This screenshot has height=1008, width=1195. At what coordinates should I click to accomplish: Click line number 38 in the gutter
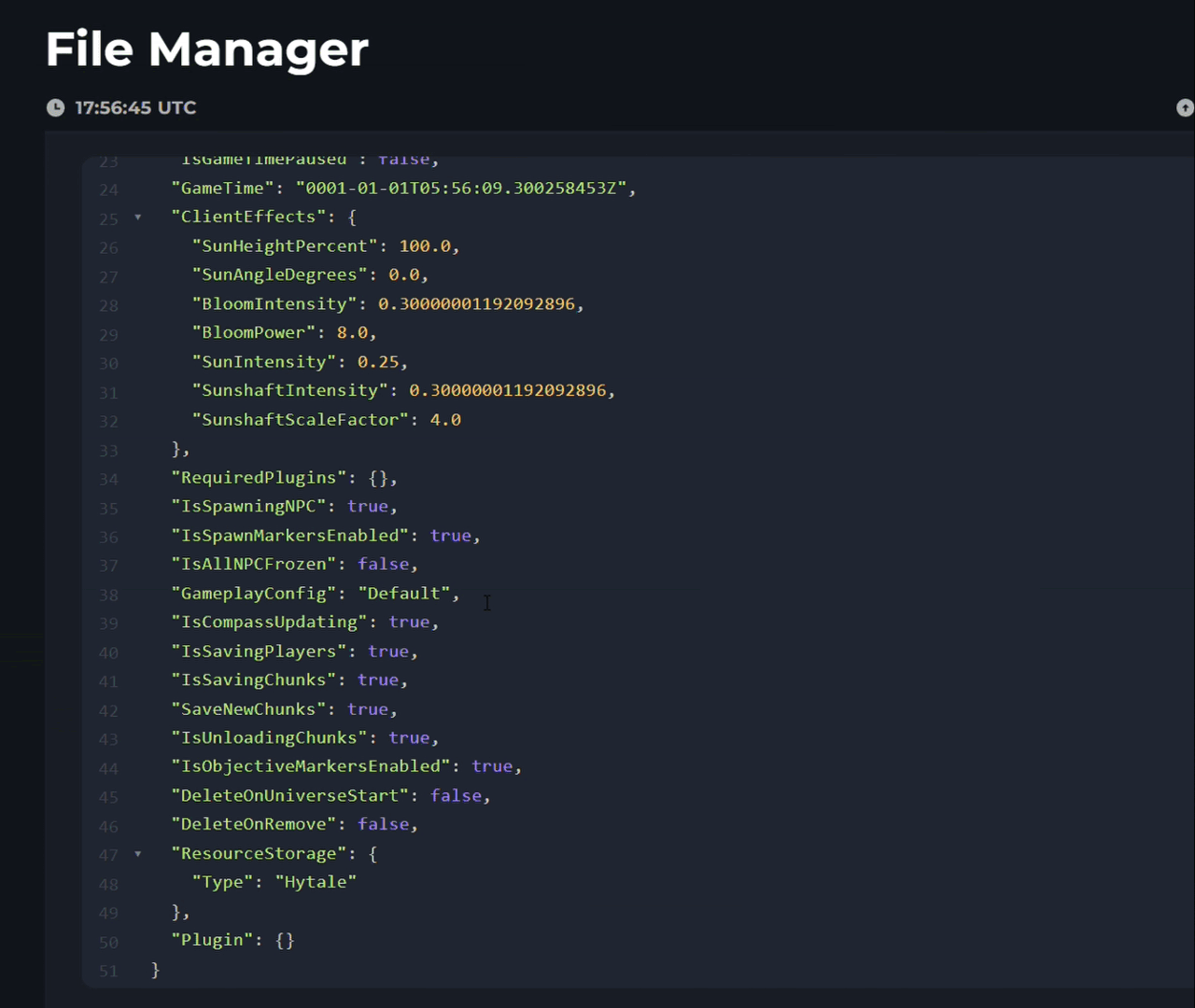point(108,595)
